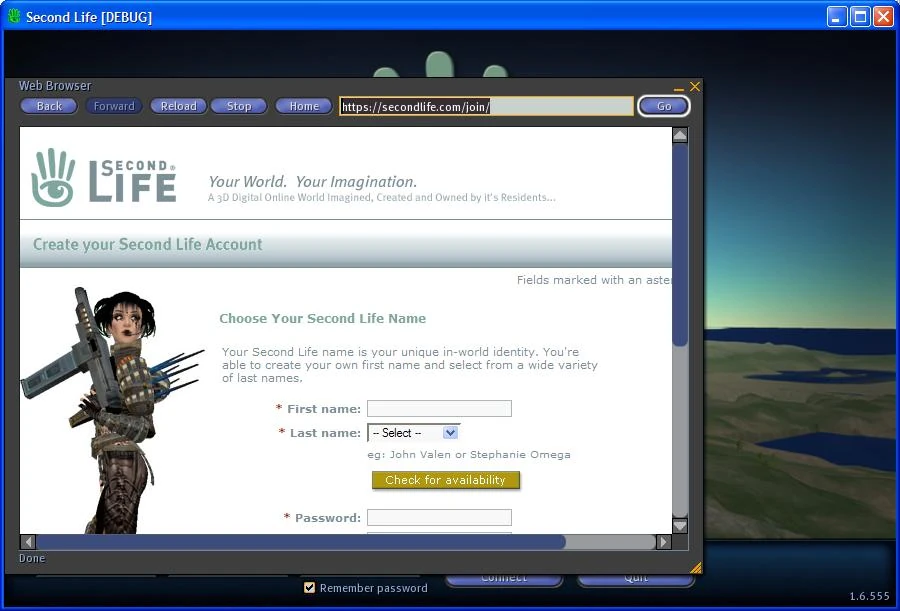The image size is (900, 611).
Task: Click the 'Web Browser' floater title
Action: (x=55, y=86)
